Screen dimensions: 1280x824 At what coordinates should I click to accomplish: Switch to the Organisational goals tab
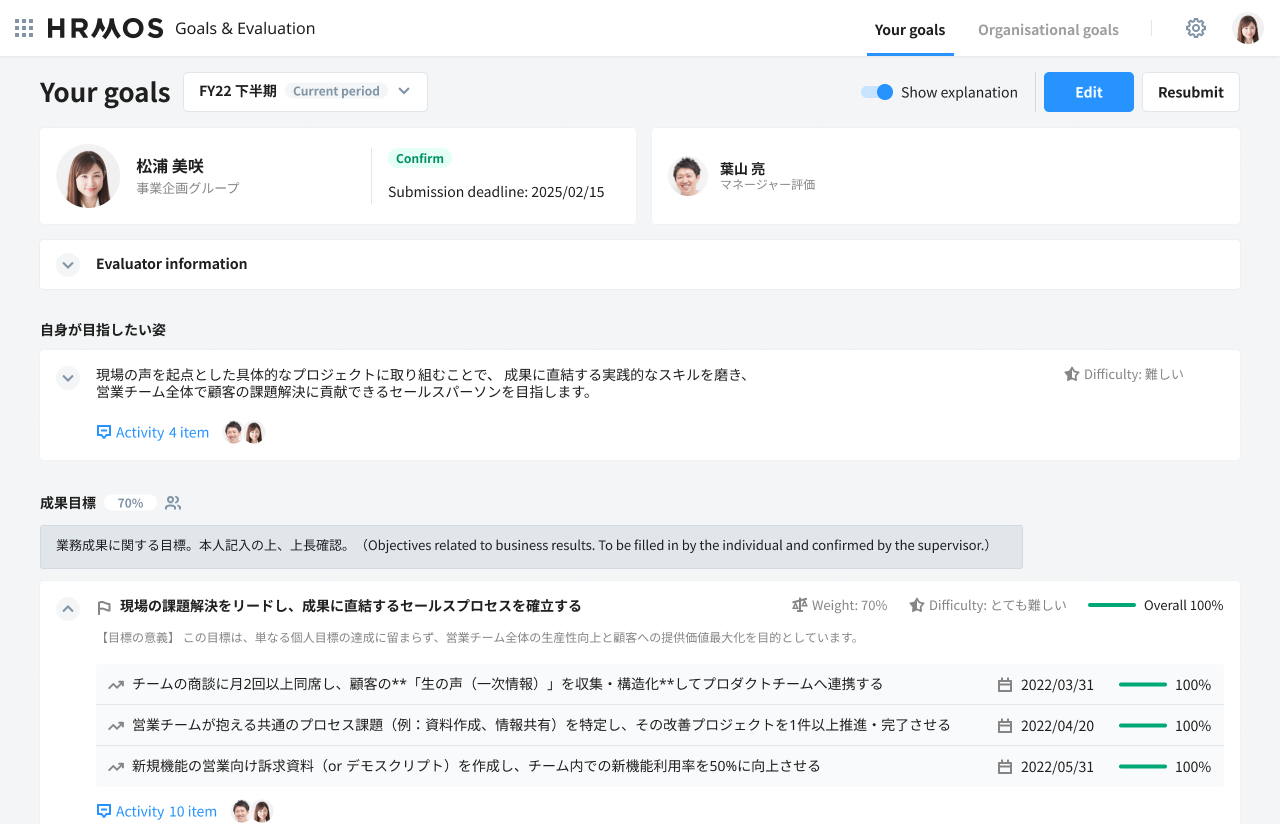click(1048, 29)
